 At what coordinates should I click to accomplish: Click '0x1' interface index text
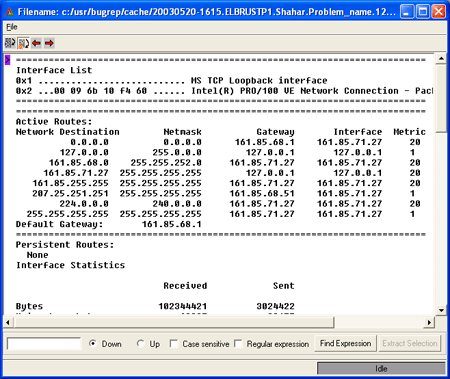click(x=24, y=81)
